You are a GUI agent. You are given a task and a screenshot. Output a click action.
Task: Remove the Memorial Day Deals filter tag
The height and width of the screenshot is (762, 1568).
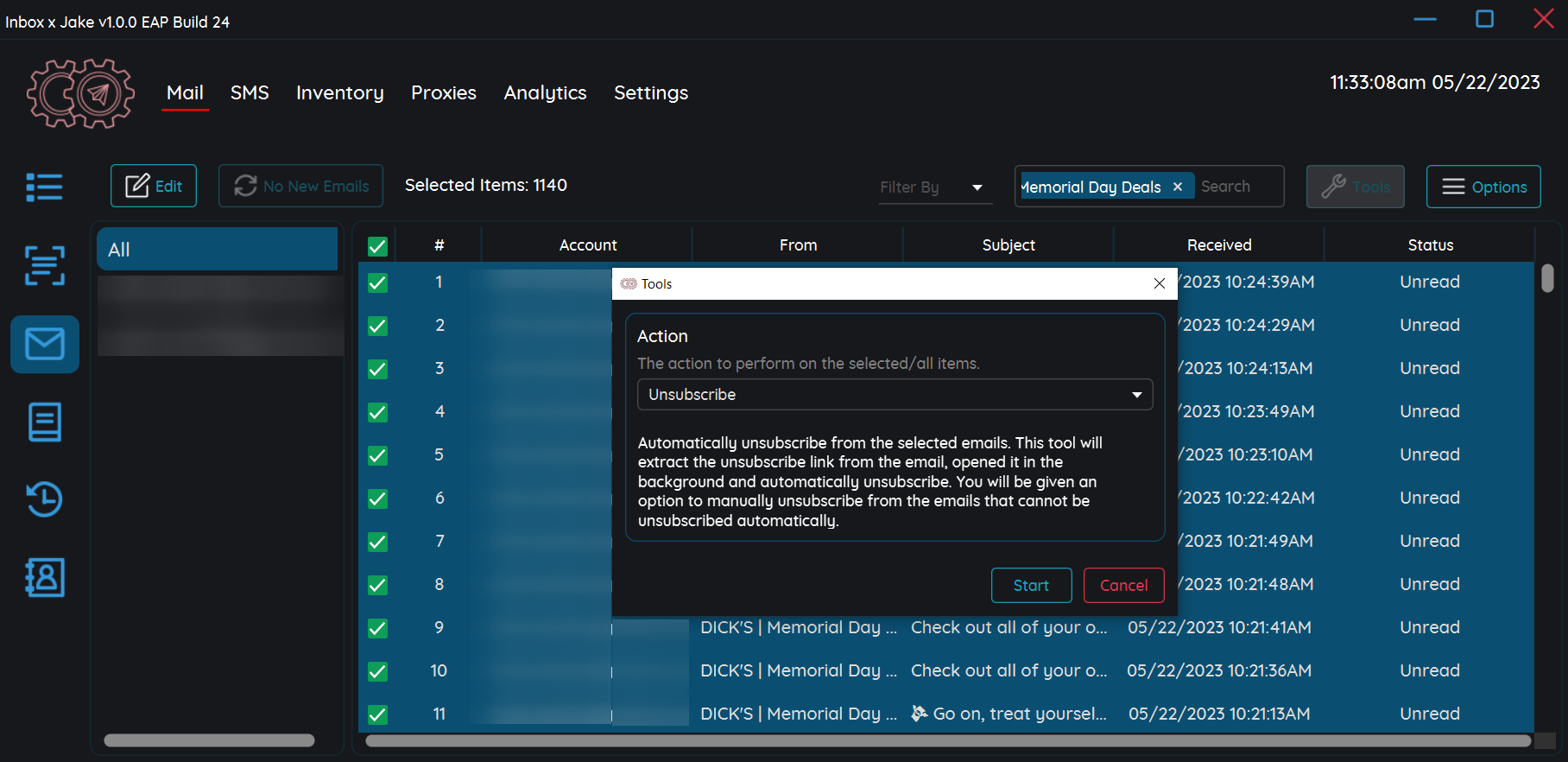tap(1177, 187)
